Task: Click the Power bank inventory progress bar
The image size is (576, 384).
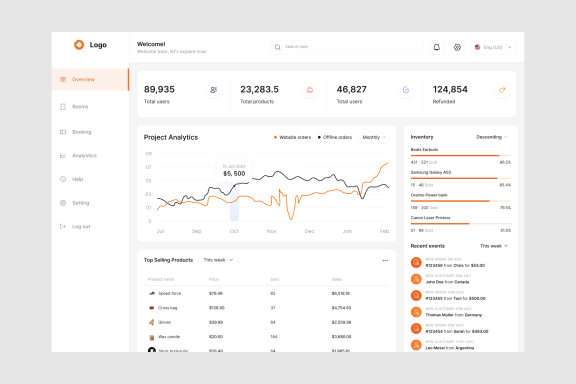Action: pos(461,201)
